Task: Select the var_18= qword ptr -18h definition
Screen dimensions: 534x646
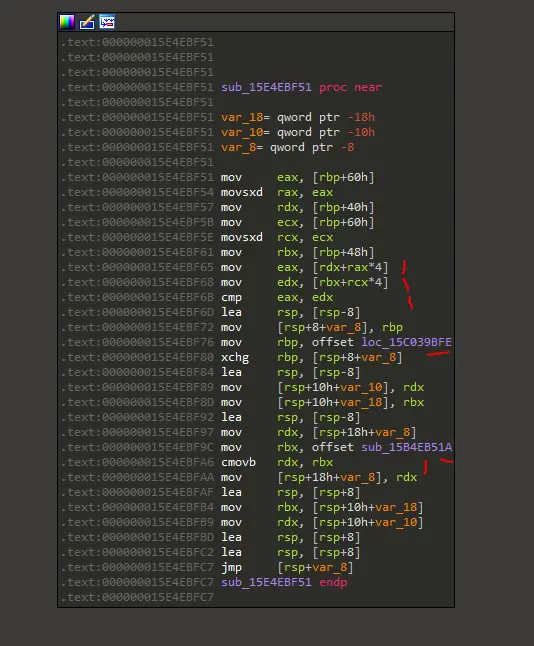Action: click(x=298, y=117)
